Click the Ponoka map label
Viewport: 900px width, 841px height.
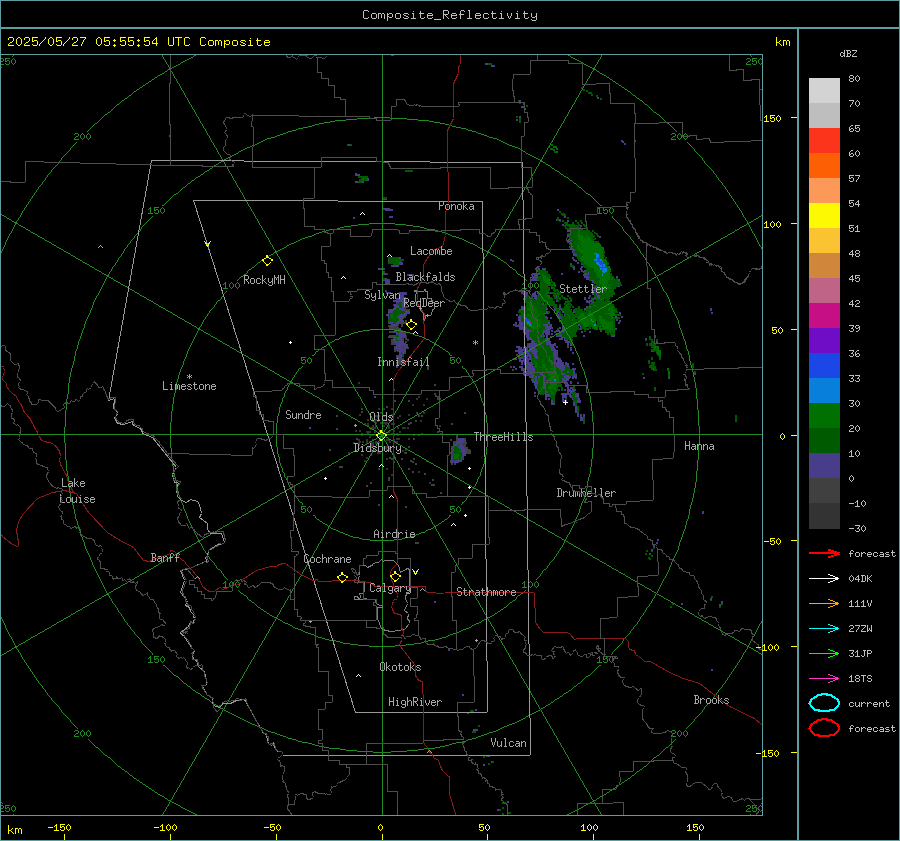(456, 206)
